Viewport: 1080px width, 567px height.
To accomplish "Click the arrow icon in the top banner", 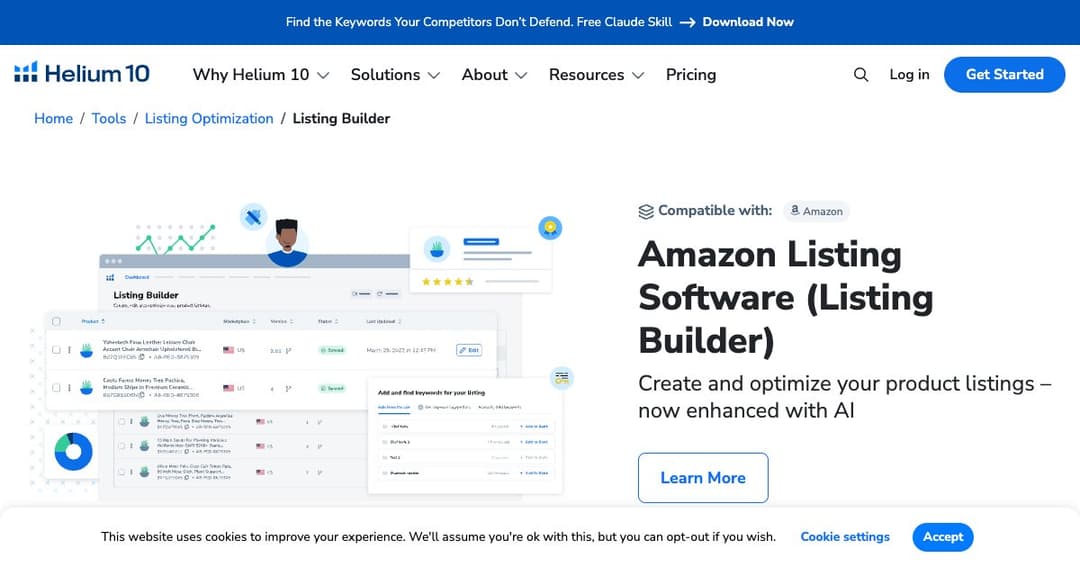I will point(687,22).
